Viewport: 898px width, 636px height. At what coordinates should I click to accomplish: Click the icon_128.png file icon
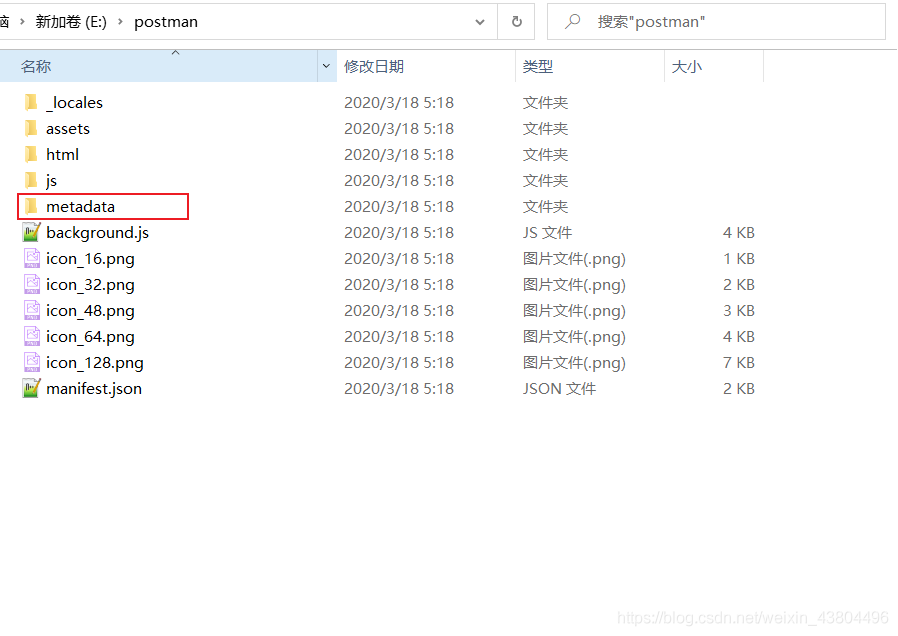[x=32, y=362]
